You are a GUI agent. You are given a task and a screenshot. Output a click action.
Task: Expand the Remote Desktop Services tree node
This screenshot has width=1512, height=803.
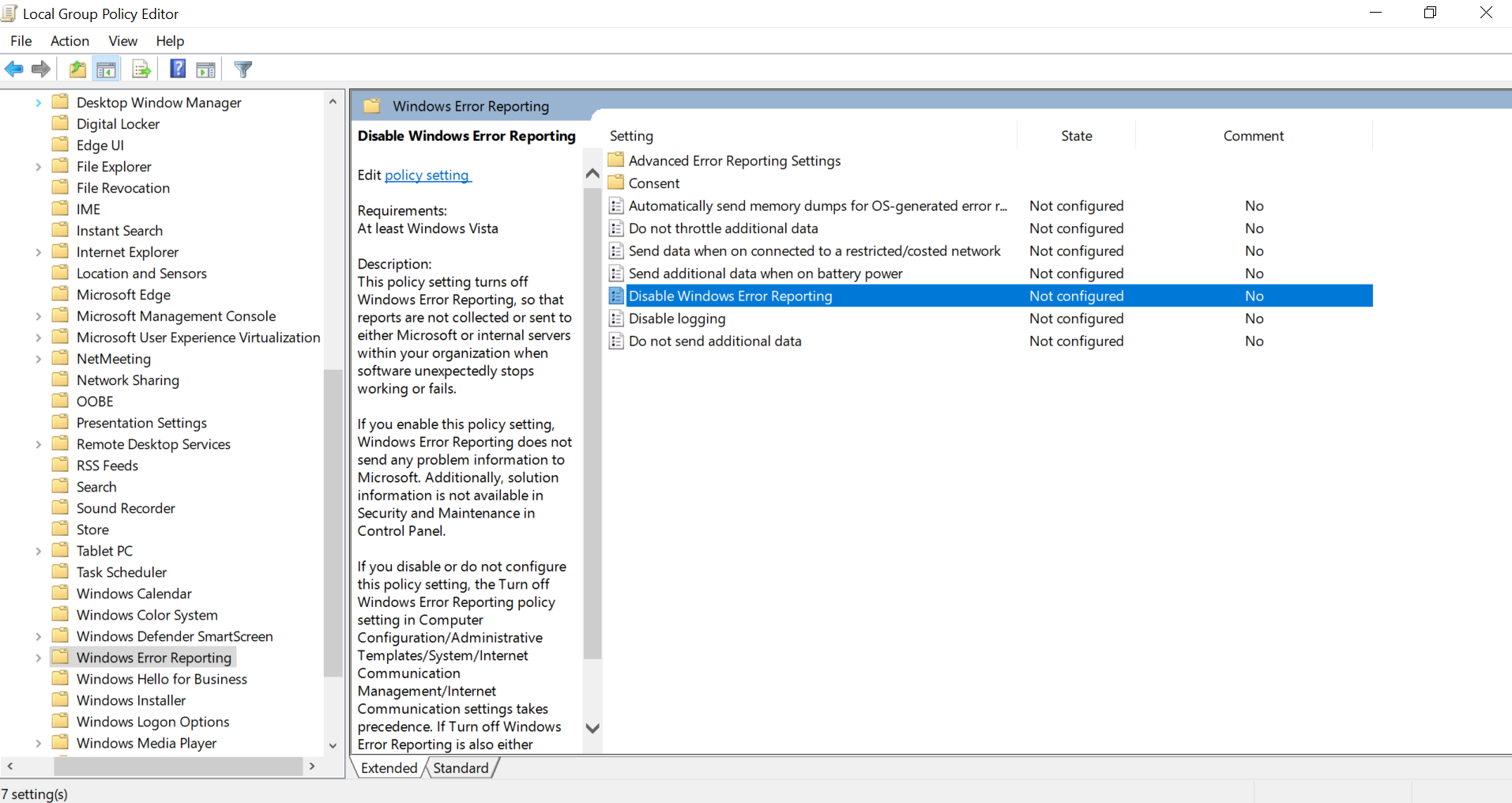pyautogui.click(x=38, y=444)
